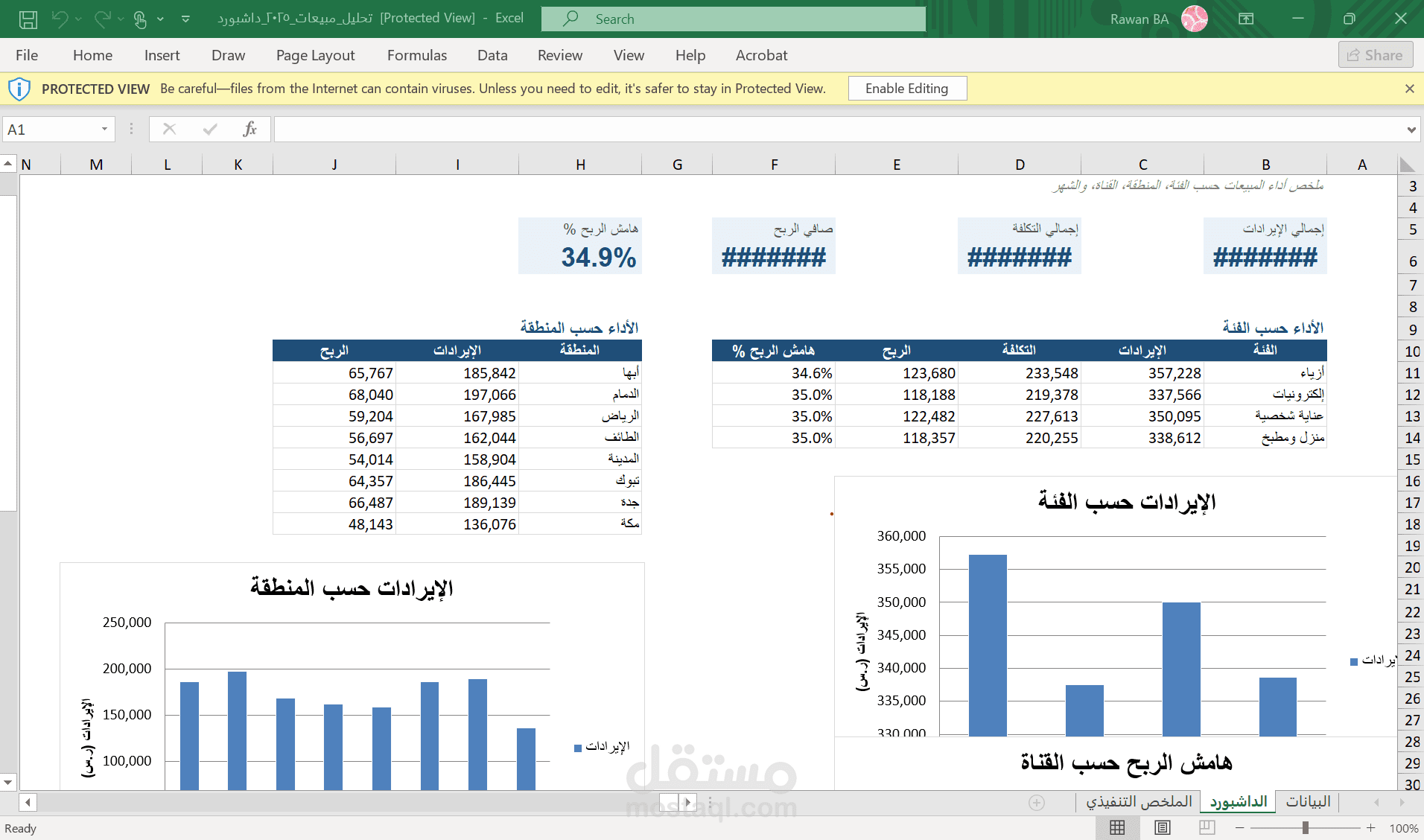Switch to البيانات sheet tab
Viewport: 1424px width, 840px height.
point(1308,801)
